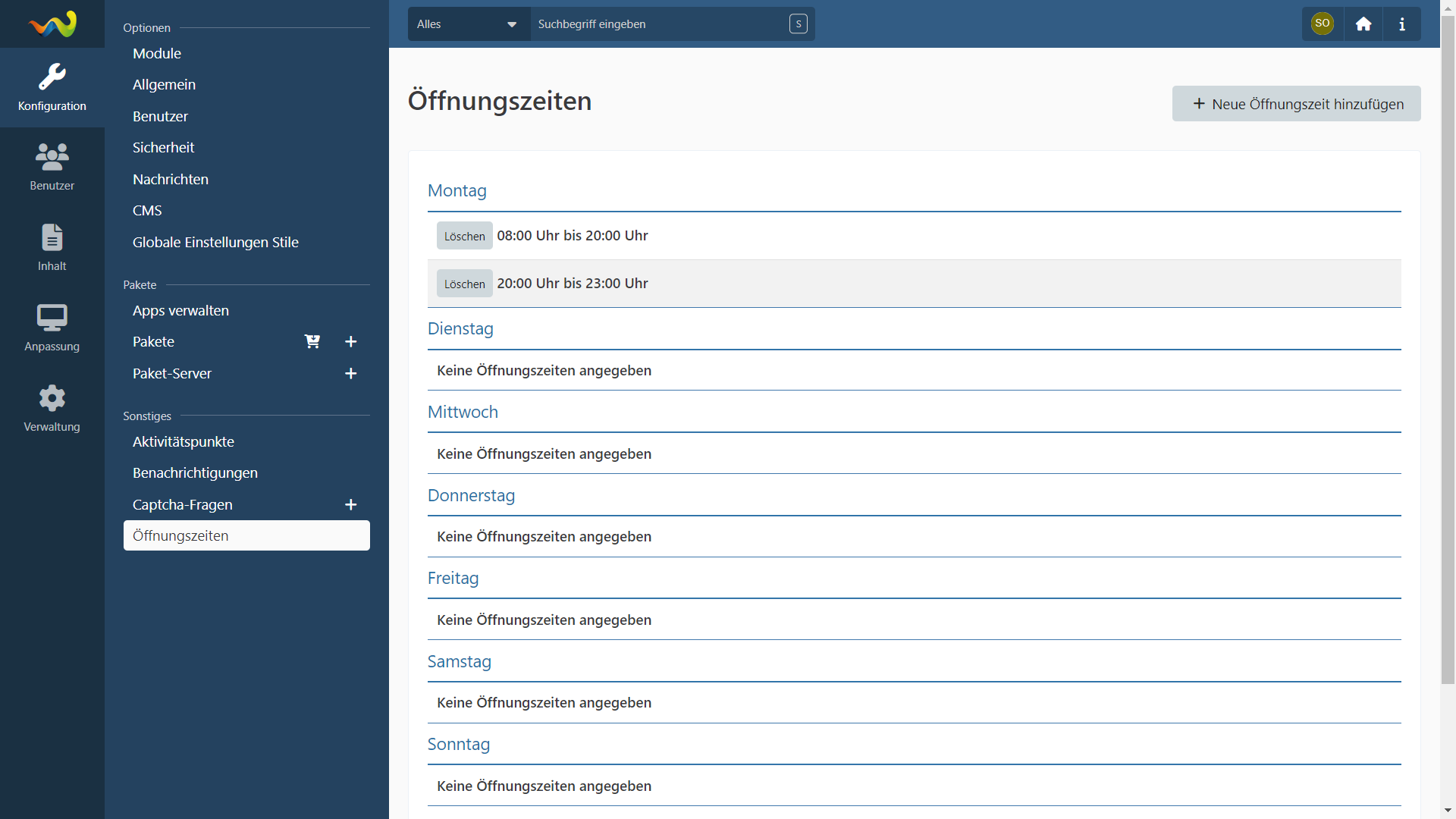The width and height of the screenshot is (1456, 819).
Task: Click the Mittwoch heading
Action: (463, 413)
